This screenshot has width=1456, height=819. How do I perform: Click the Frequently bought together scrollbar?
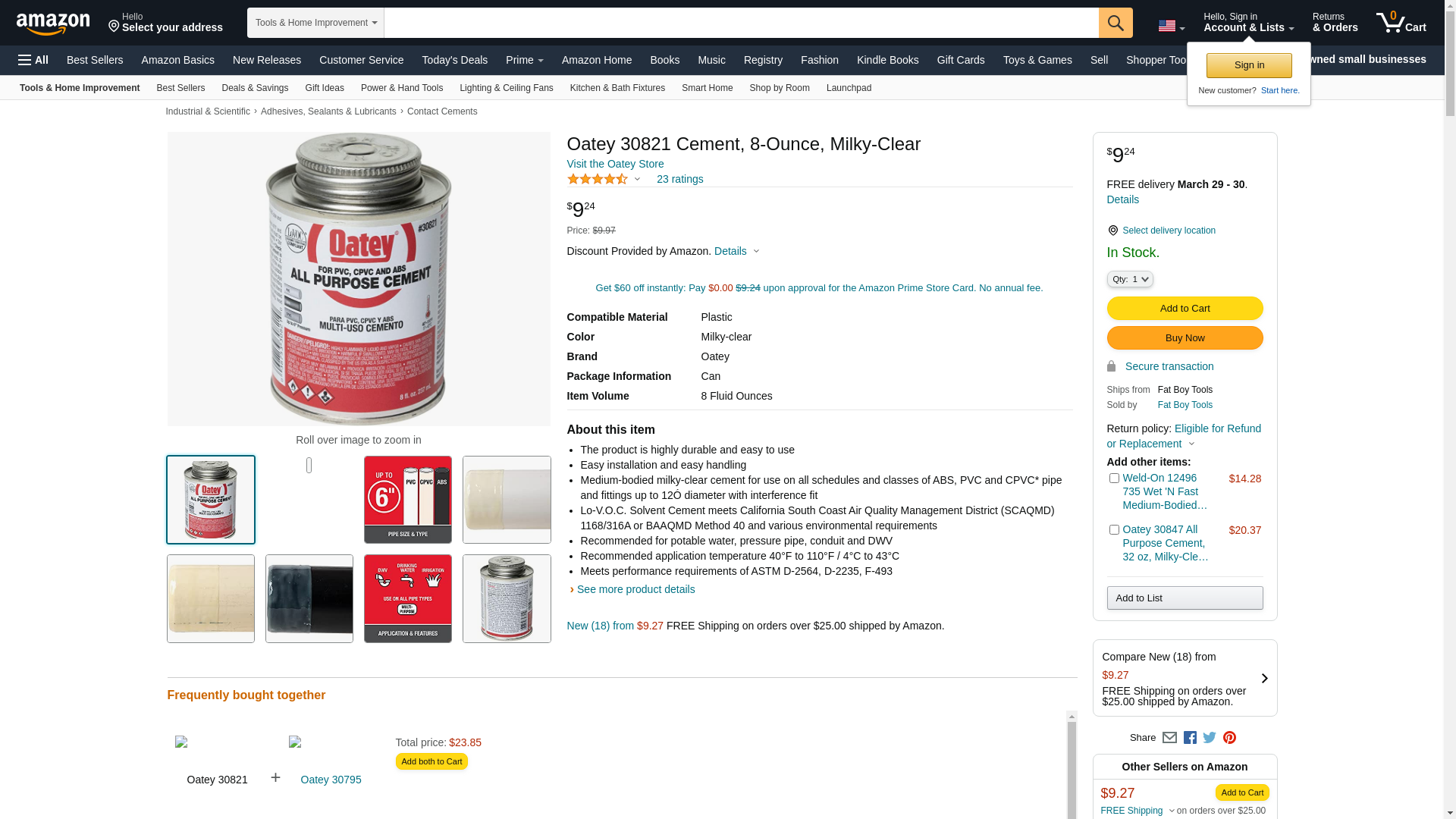(1072, 764)
